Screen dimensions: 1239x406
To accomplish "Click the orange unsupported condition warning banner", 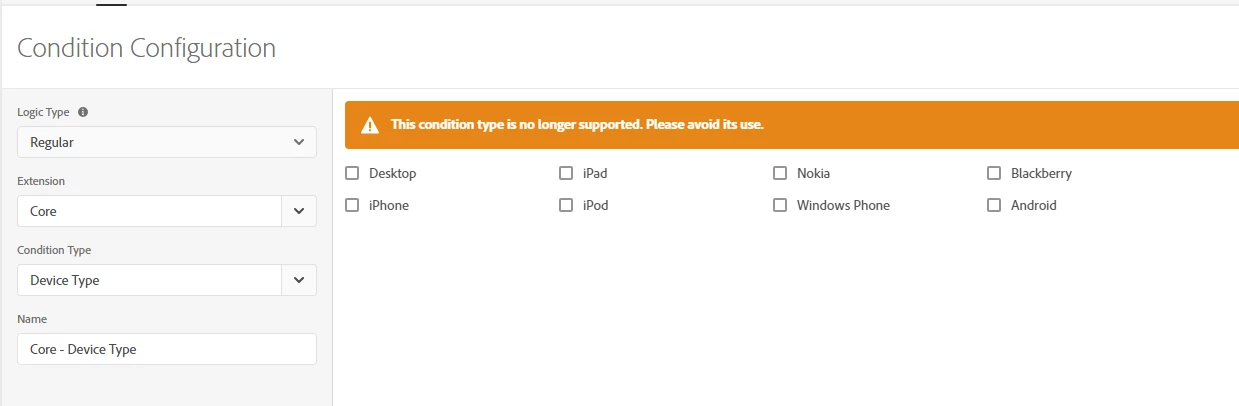I will click(x=792, y=125).
